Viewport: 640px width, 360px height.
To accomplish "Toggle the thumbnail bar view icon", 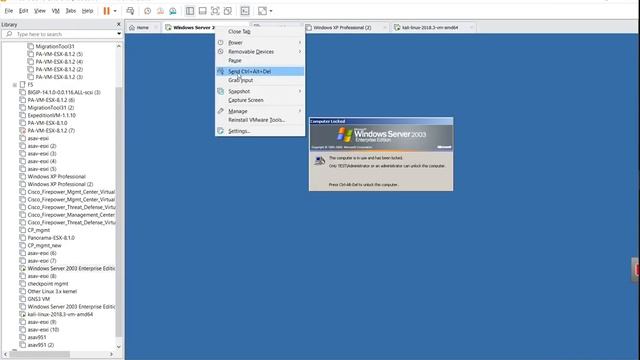I will coord(202,11).
